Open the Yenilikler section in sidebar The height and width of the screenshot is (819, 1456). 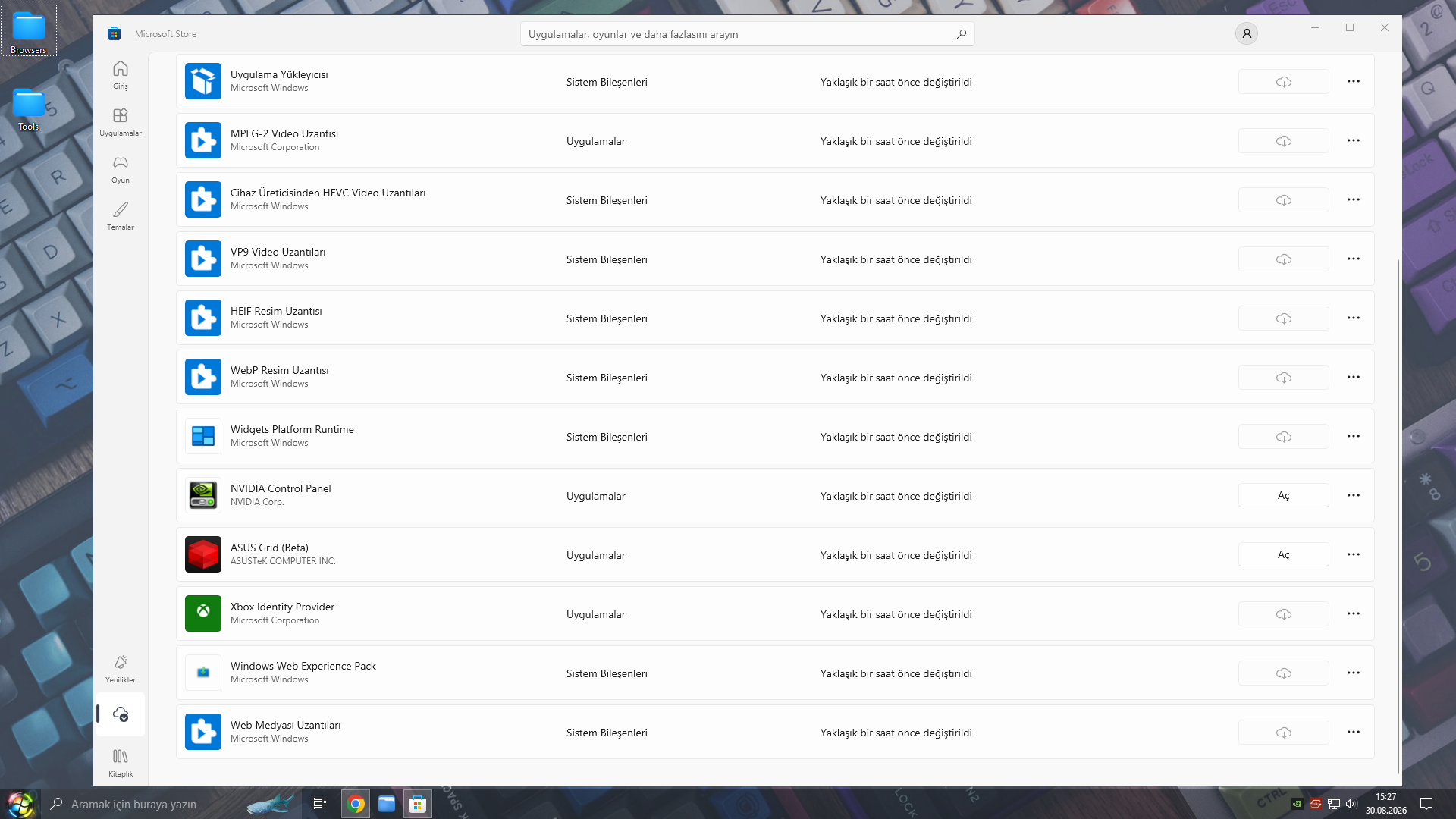click(x=121, y=669)
